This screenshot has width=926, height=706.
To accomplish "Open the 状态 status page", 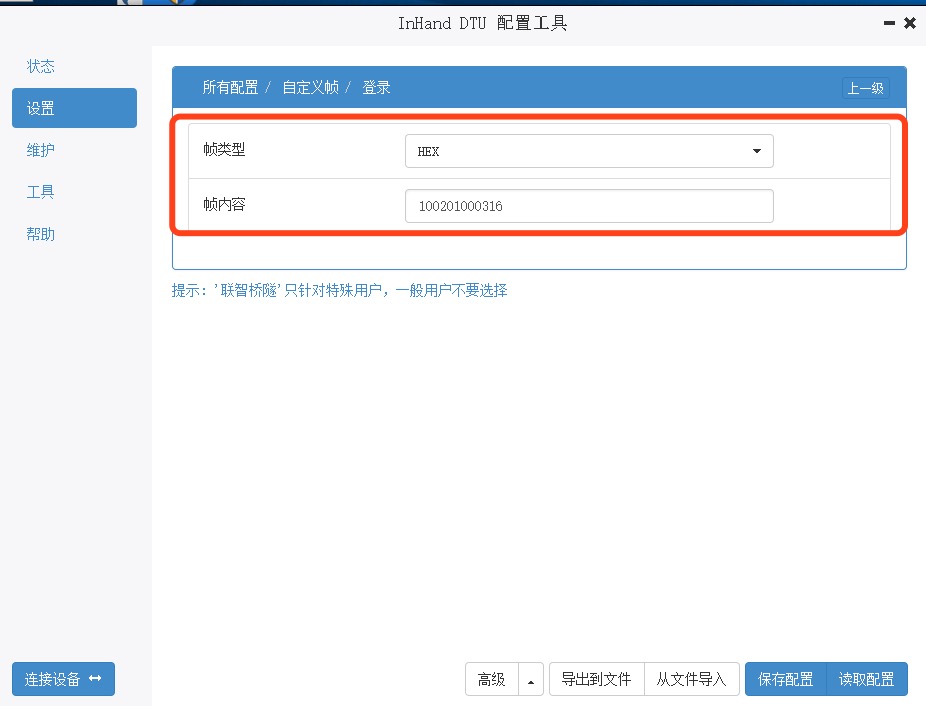I will click(41, 67).
